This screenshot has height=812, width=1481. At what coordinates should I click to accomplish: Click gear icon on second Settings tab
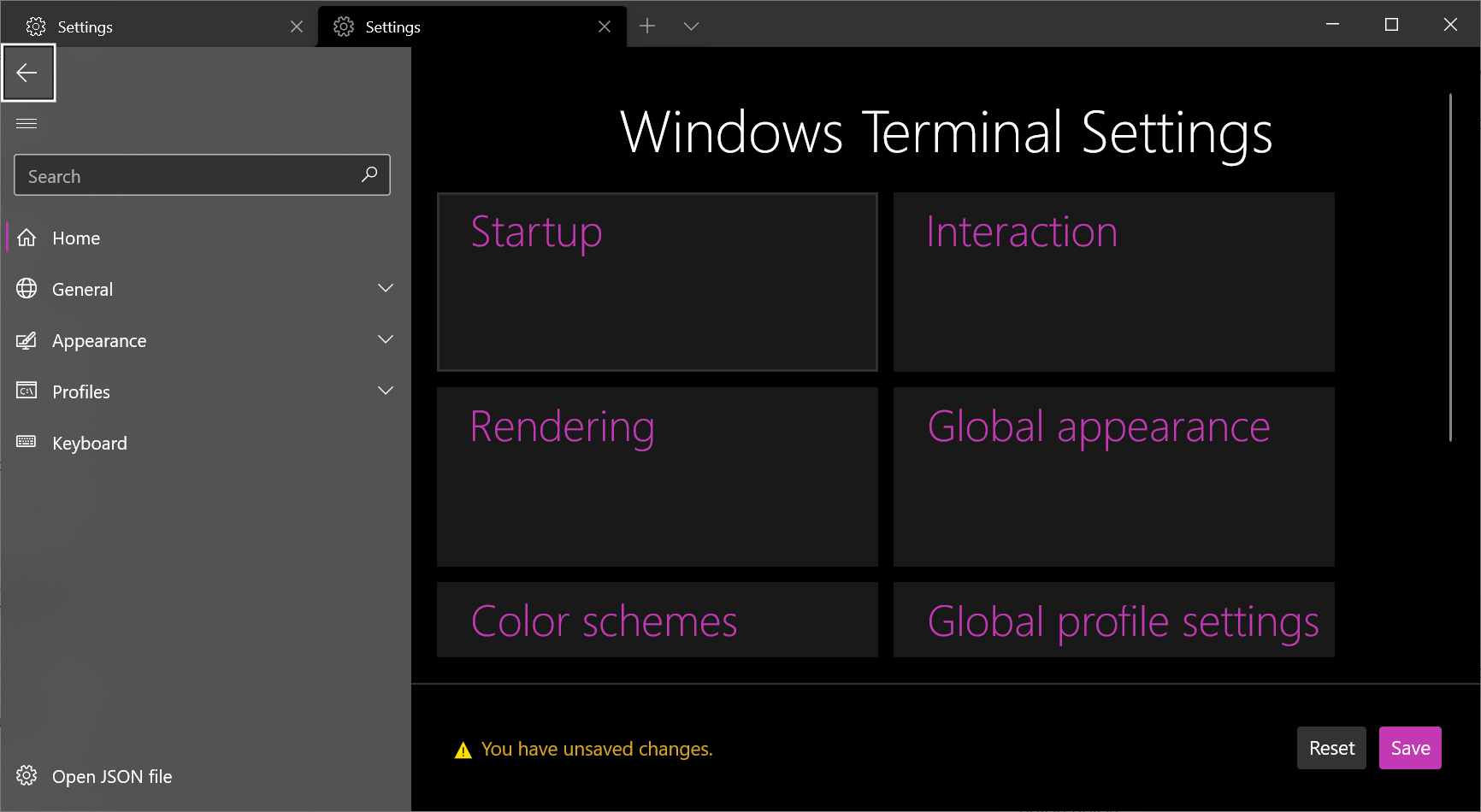(344, 26)
